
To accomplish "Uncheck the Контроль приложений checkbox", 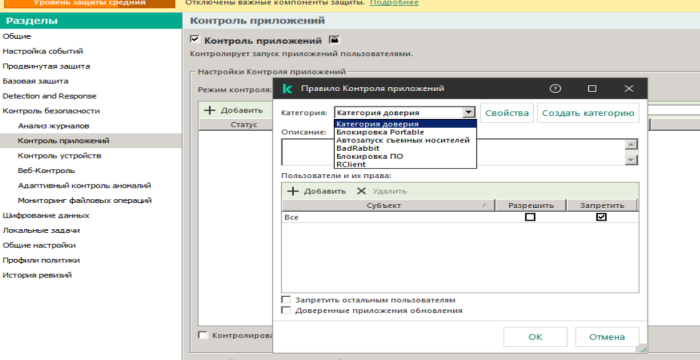I will (194, 39).
